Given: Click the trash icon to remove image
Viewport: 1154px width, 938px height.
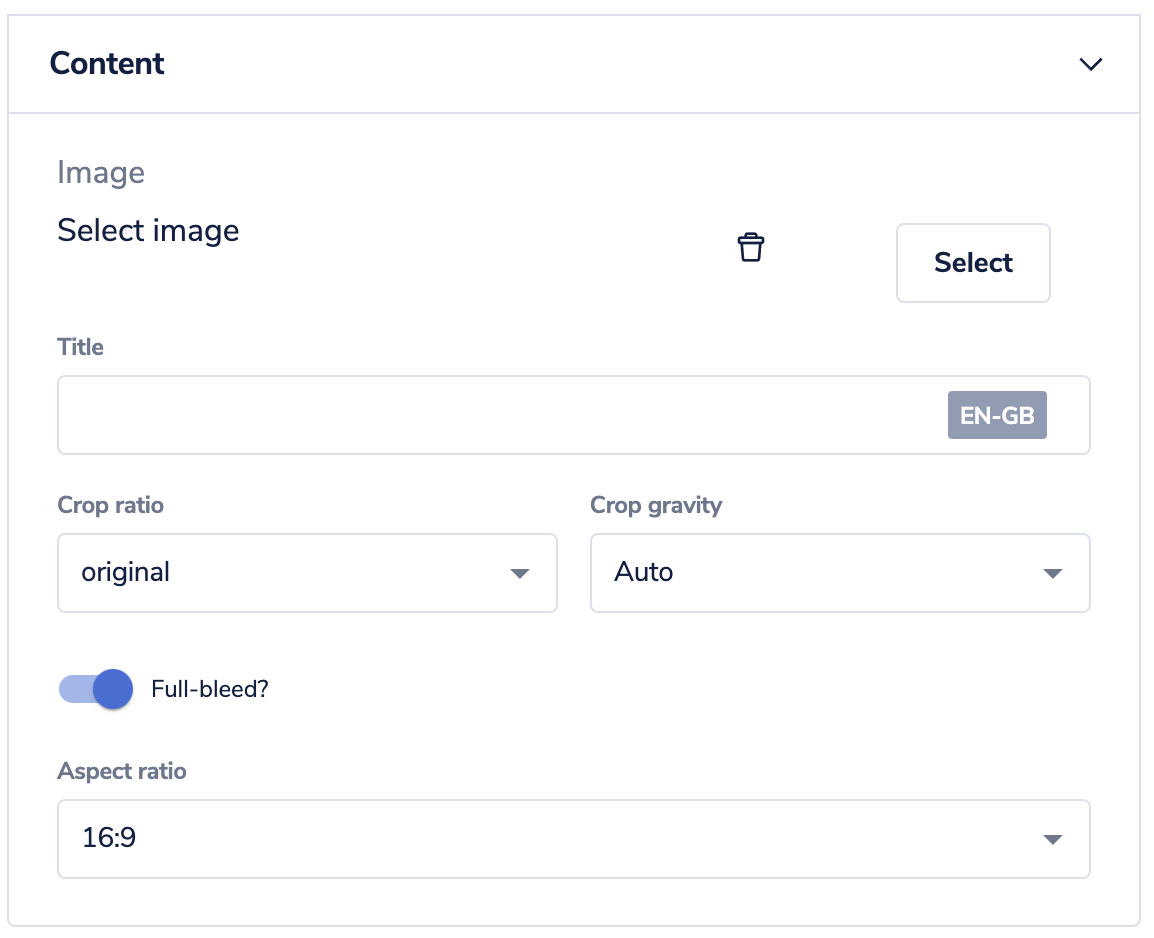Looking at the screenshot, I should [x=751, y=247].
